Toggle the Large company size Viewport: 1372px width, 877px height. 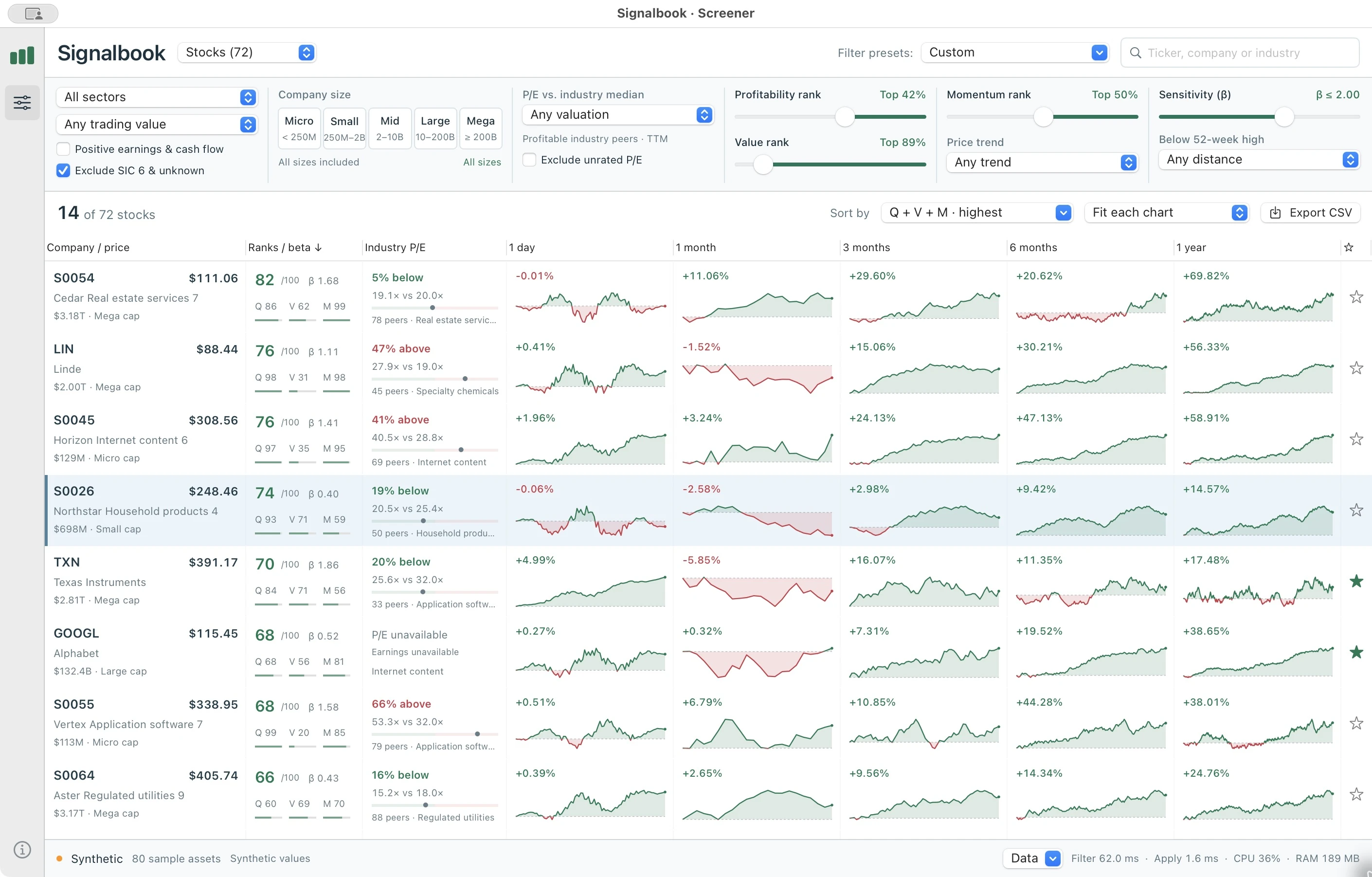click(435, 128)
